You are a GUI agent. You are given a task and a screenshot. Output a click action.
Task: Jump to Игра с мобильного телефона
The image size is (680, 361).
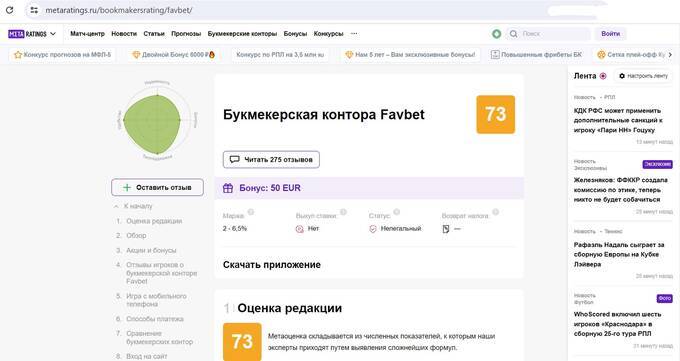[156, 300]
